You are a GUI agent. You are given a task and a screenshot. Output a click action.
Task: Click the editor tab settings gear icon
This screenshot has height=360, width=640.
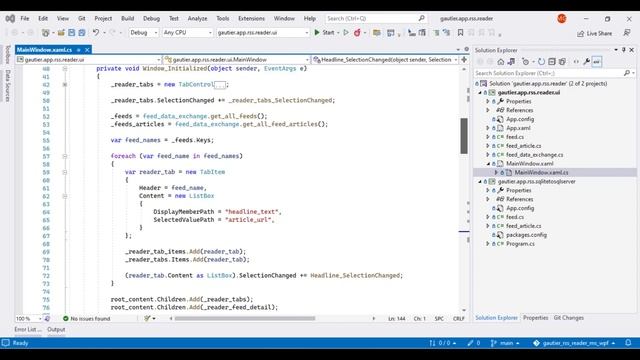click(467, 49)
